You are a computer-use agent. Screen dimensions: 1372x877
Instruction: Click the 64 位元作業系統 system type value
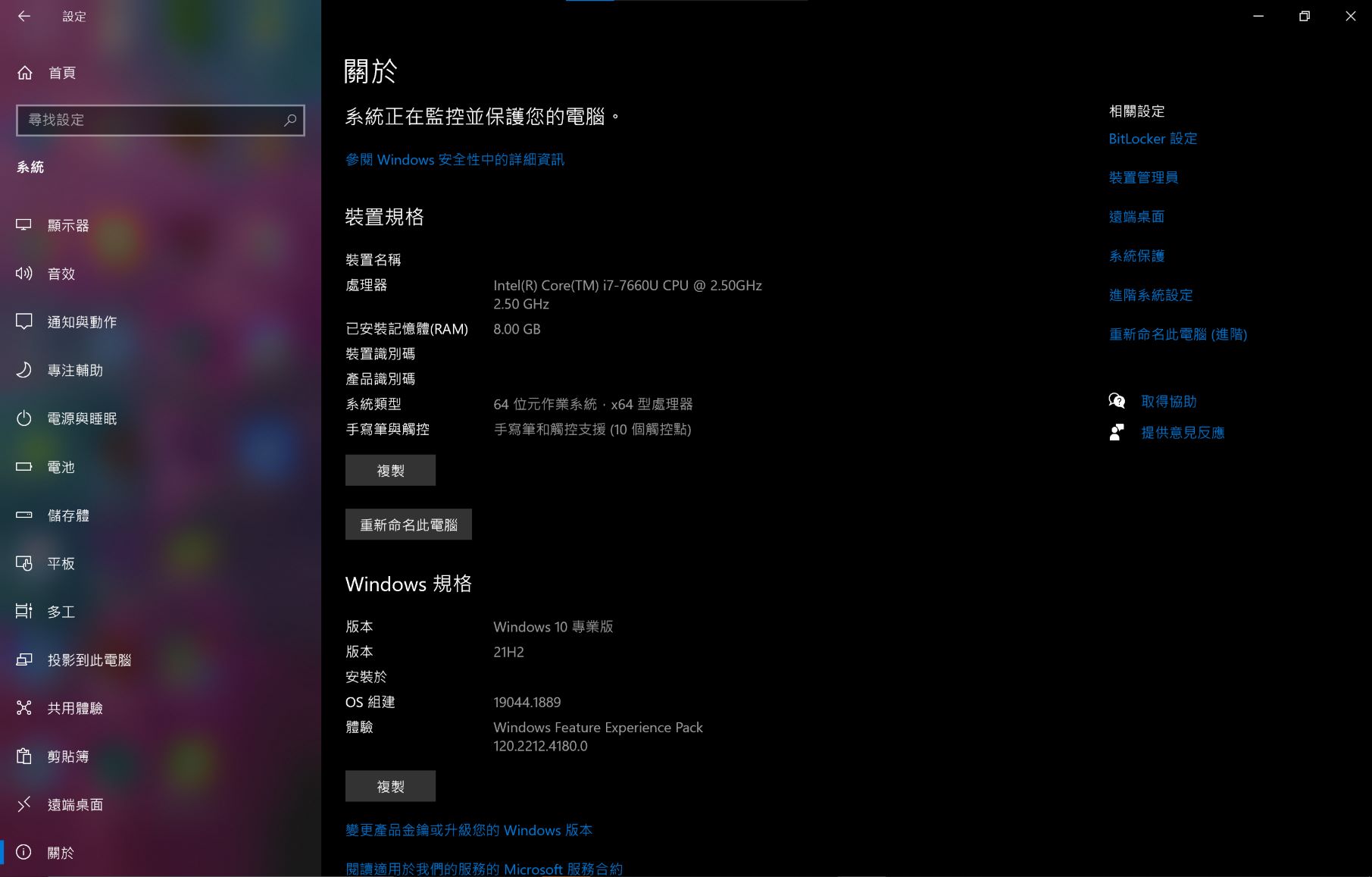[593, 404]
